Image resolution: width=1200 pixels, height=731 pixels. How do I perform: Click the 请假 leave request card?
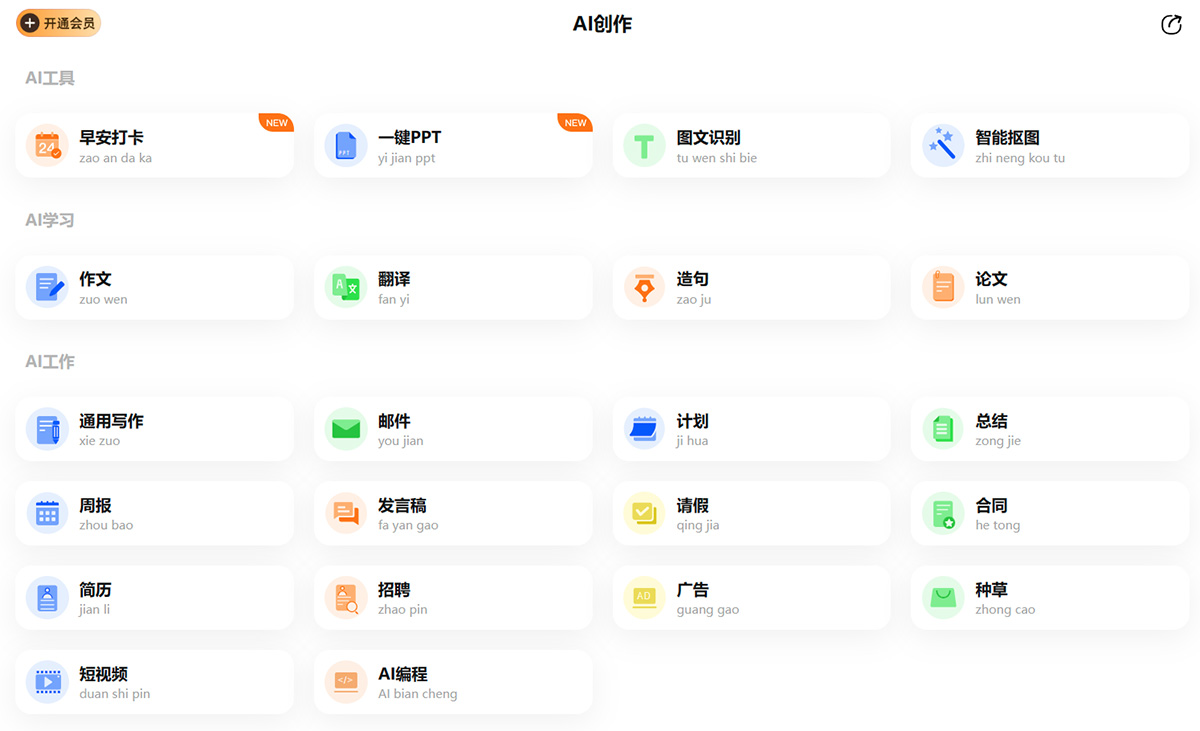click(x=751, y=513)
